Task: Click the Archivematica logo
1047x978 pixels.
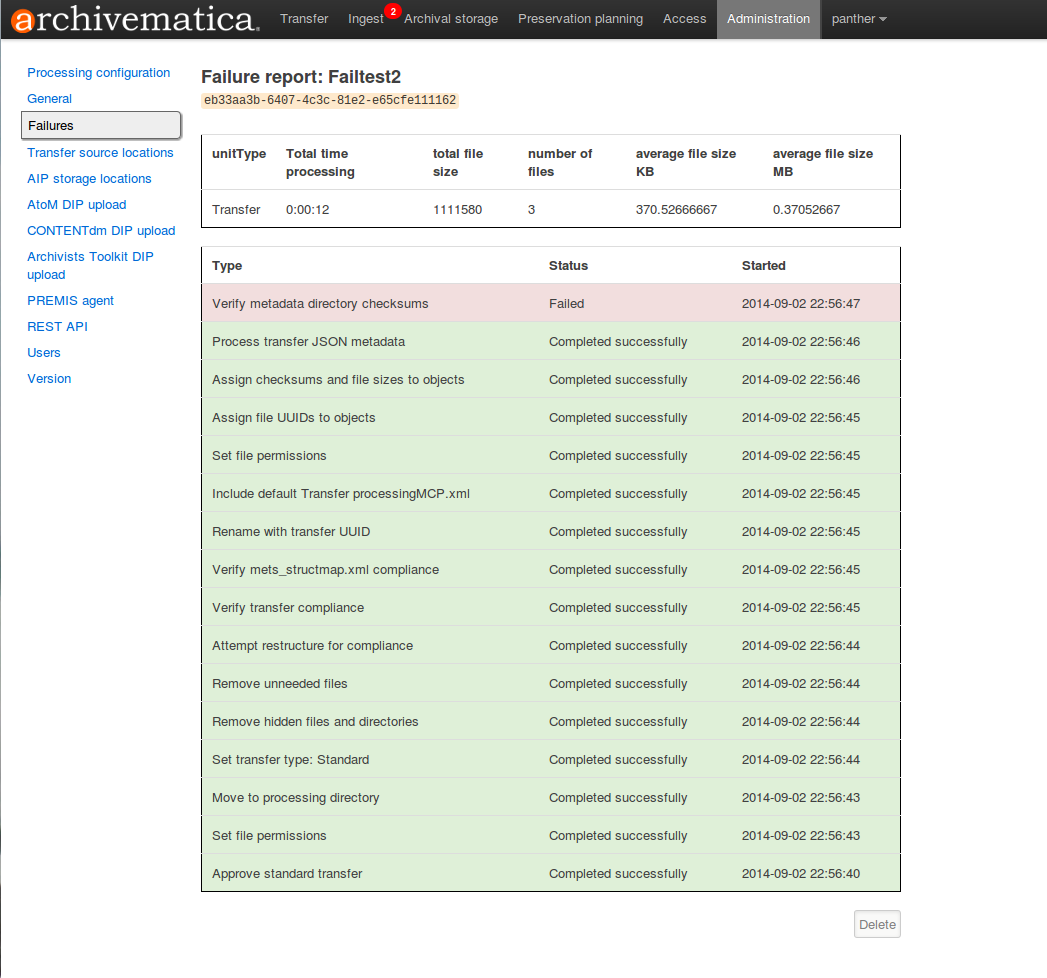Action: coord(135,19)
